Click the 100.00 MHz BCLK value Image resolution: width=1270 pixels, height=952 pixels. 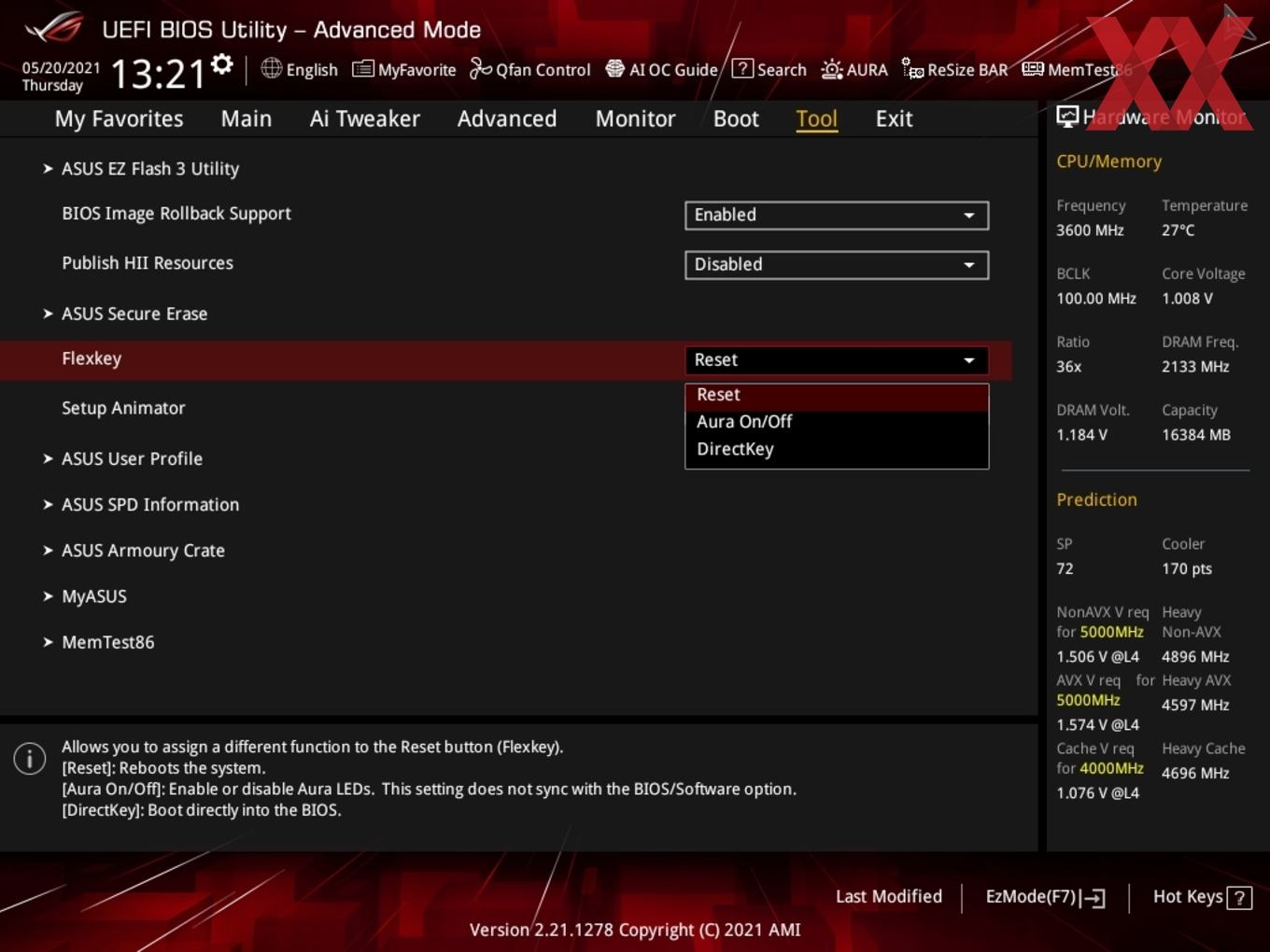[x=1096, y=299]
